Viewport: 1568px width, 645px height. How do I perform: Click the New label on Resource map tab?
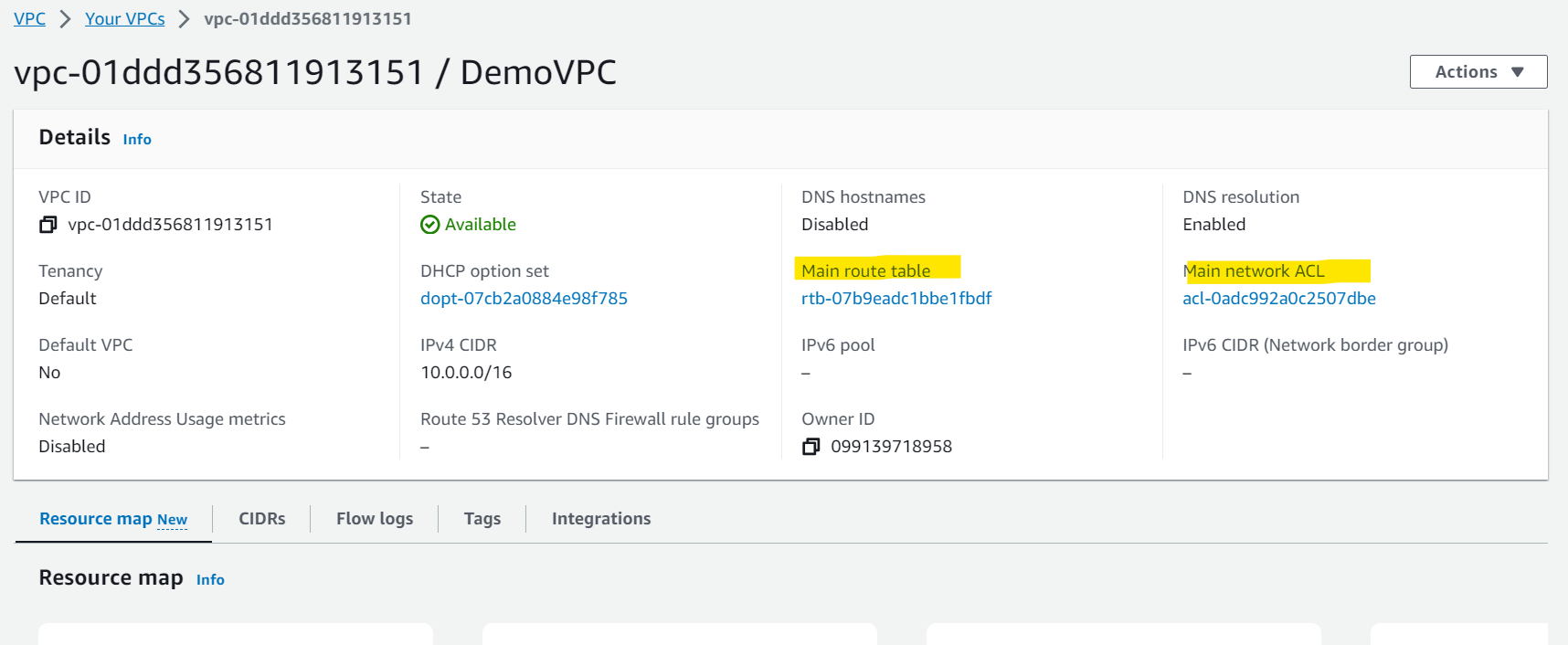(x=172, y=520)
